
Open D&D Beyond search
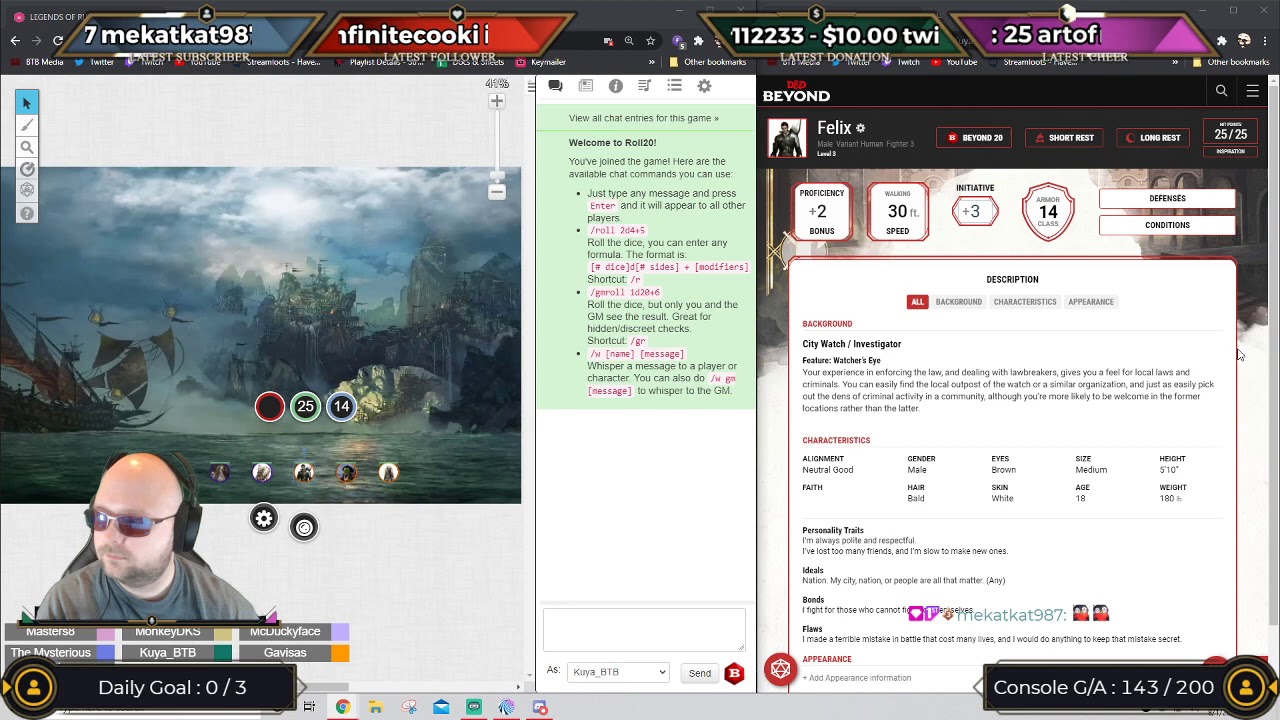click(1221, 91)
